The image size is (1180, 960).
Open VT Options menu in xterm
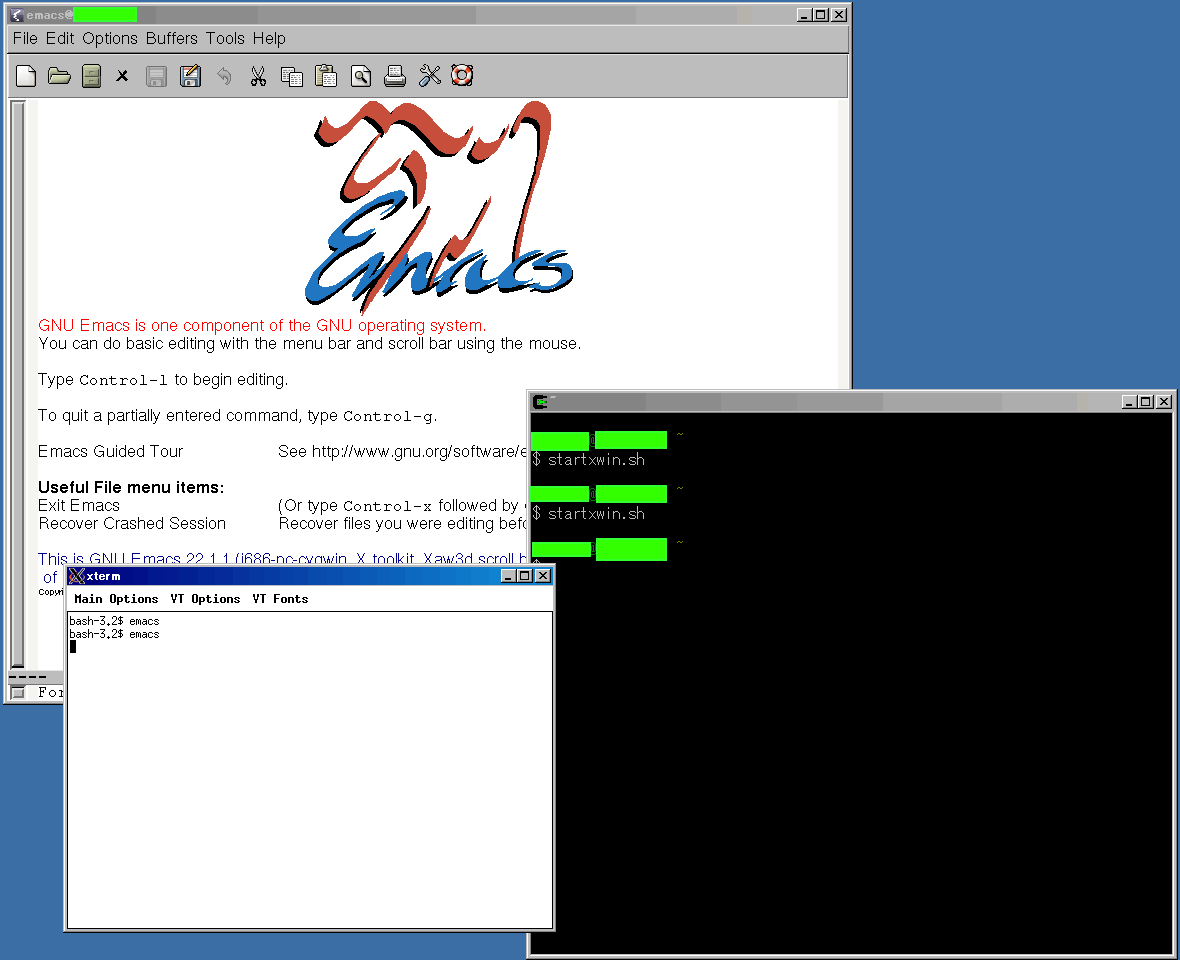(x=205, y=599)
